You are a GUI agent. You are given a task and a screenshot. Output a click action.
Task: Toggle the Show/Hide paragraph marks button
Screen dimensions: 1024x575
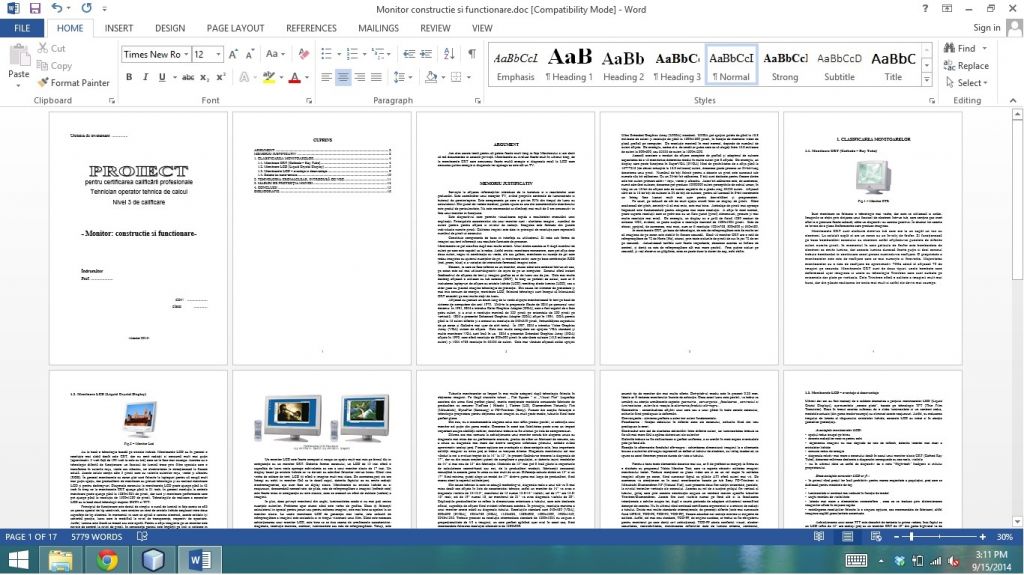[x=470, y=54]
